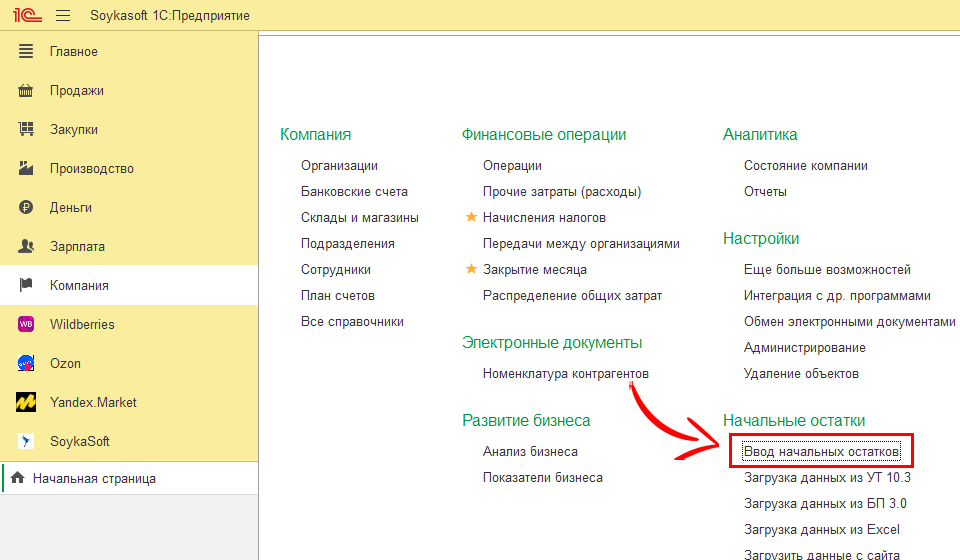Viewport: 960px width, 560px height.
Task: Select the Yandex.Market icon
Action: click(x=27, y=403)
